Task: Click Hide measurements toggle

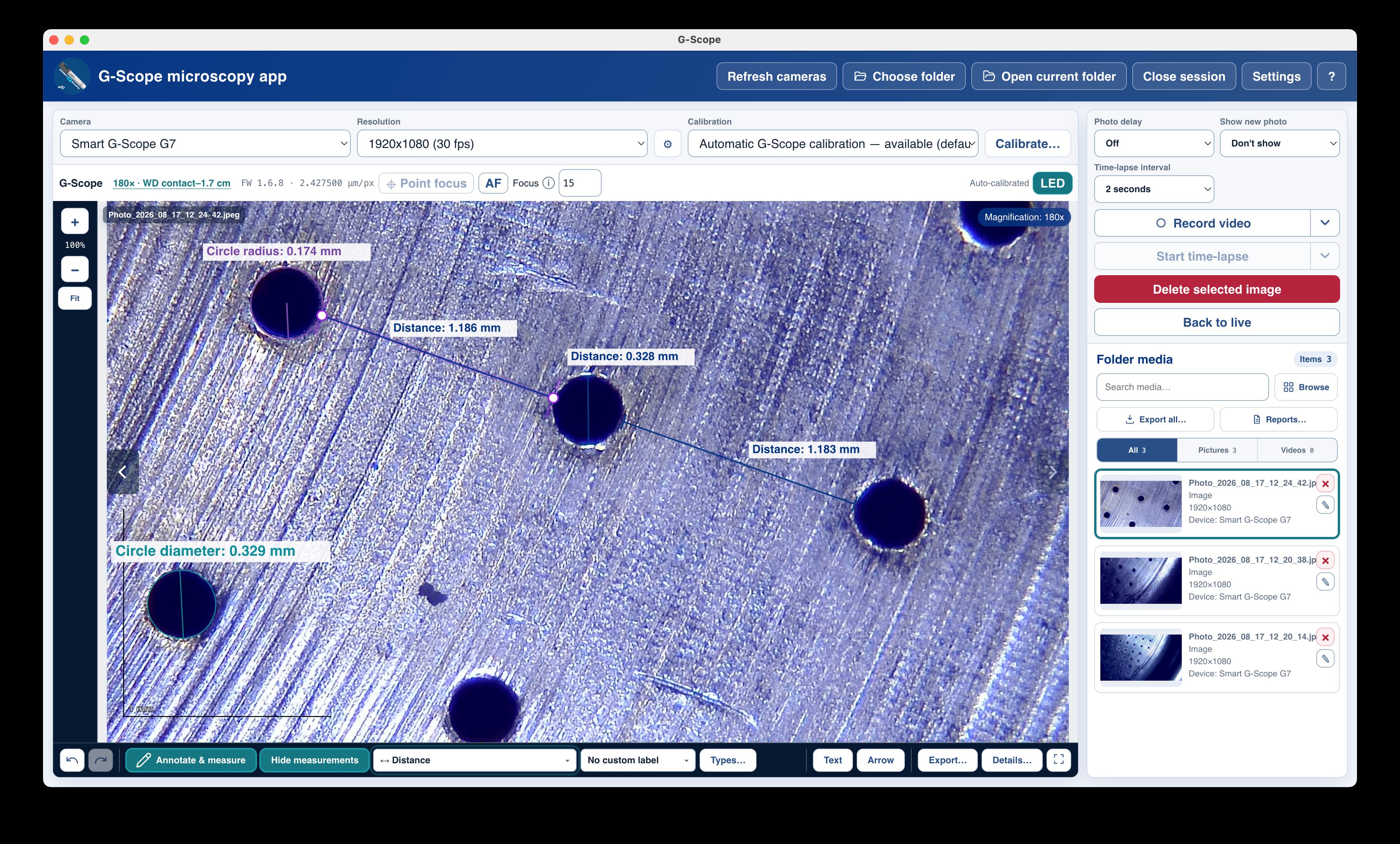Action: (x=314, y=760)
